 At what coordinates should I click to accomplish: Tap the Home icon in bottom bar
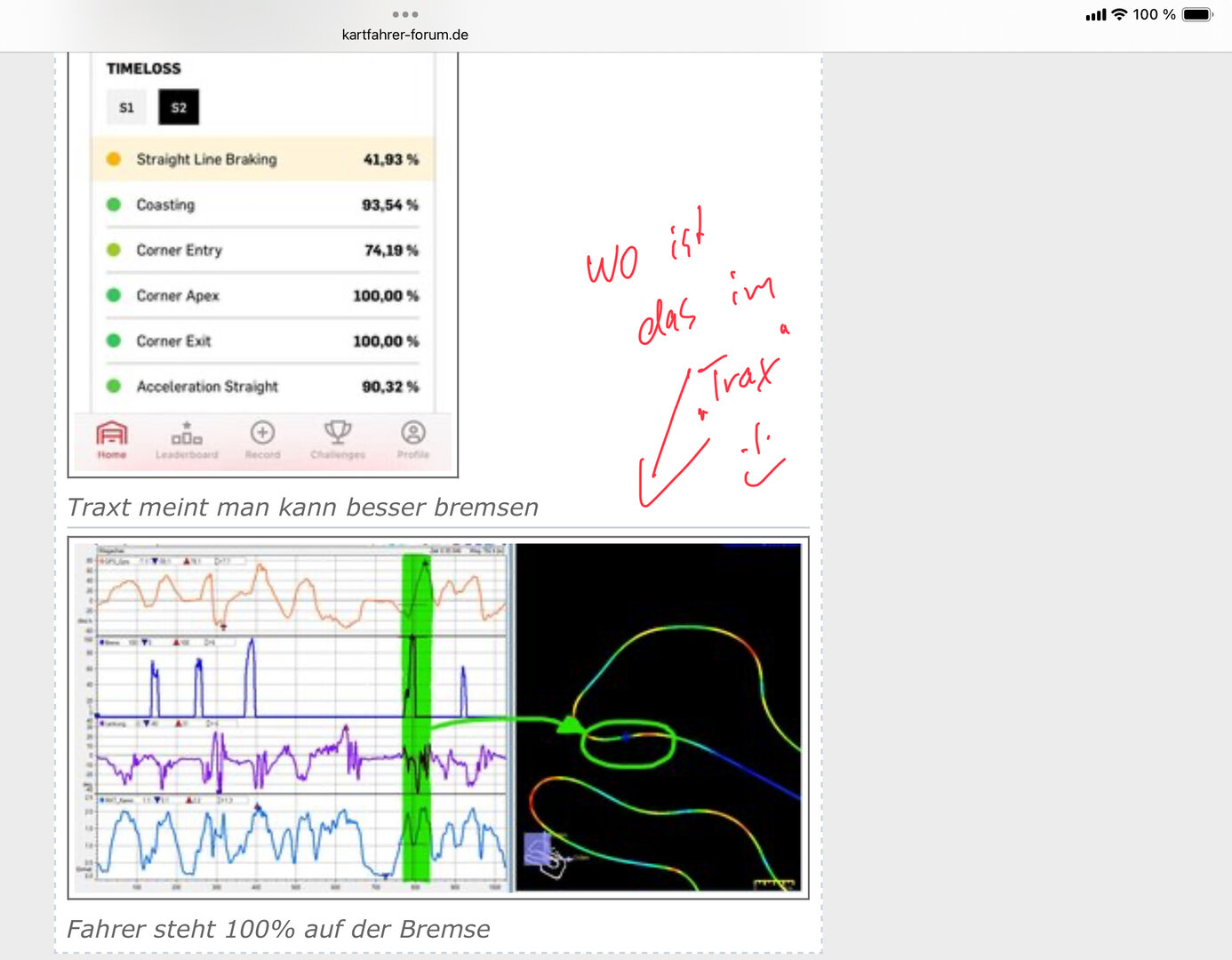click(x=112, y=439)
